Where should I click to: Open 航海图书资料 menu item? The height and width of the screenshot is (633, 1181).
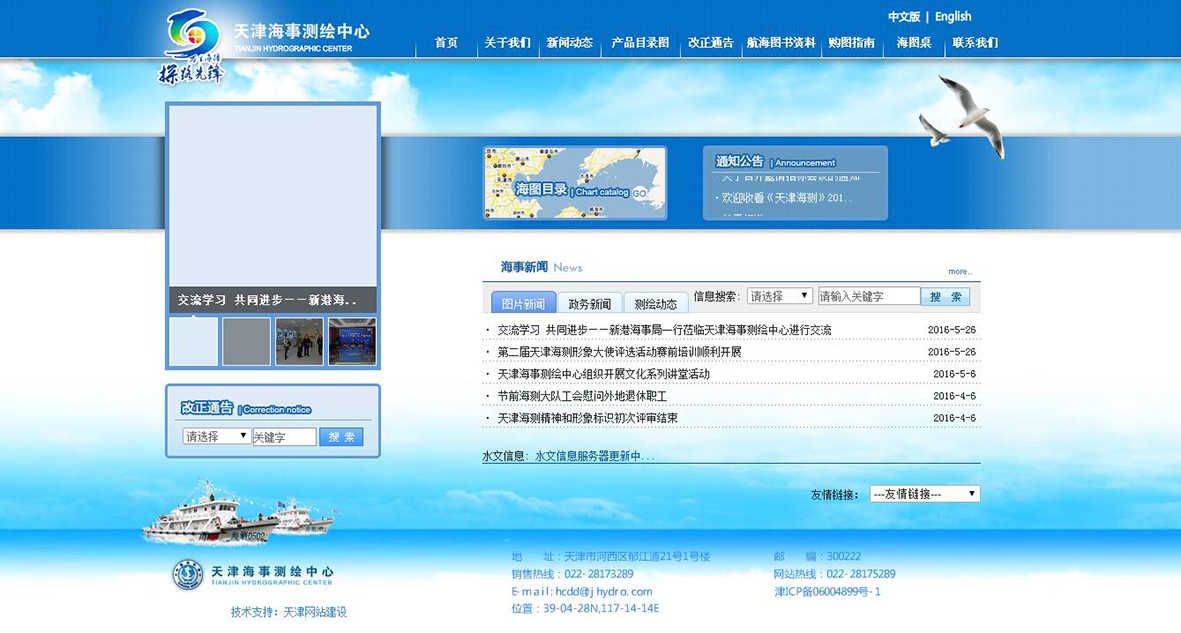pos(781,43)
